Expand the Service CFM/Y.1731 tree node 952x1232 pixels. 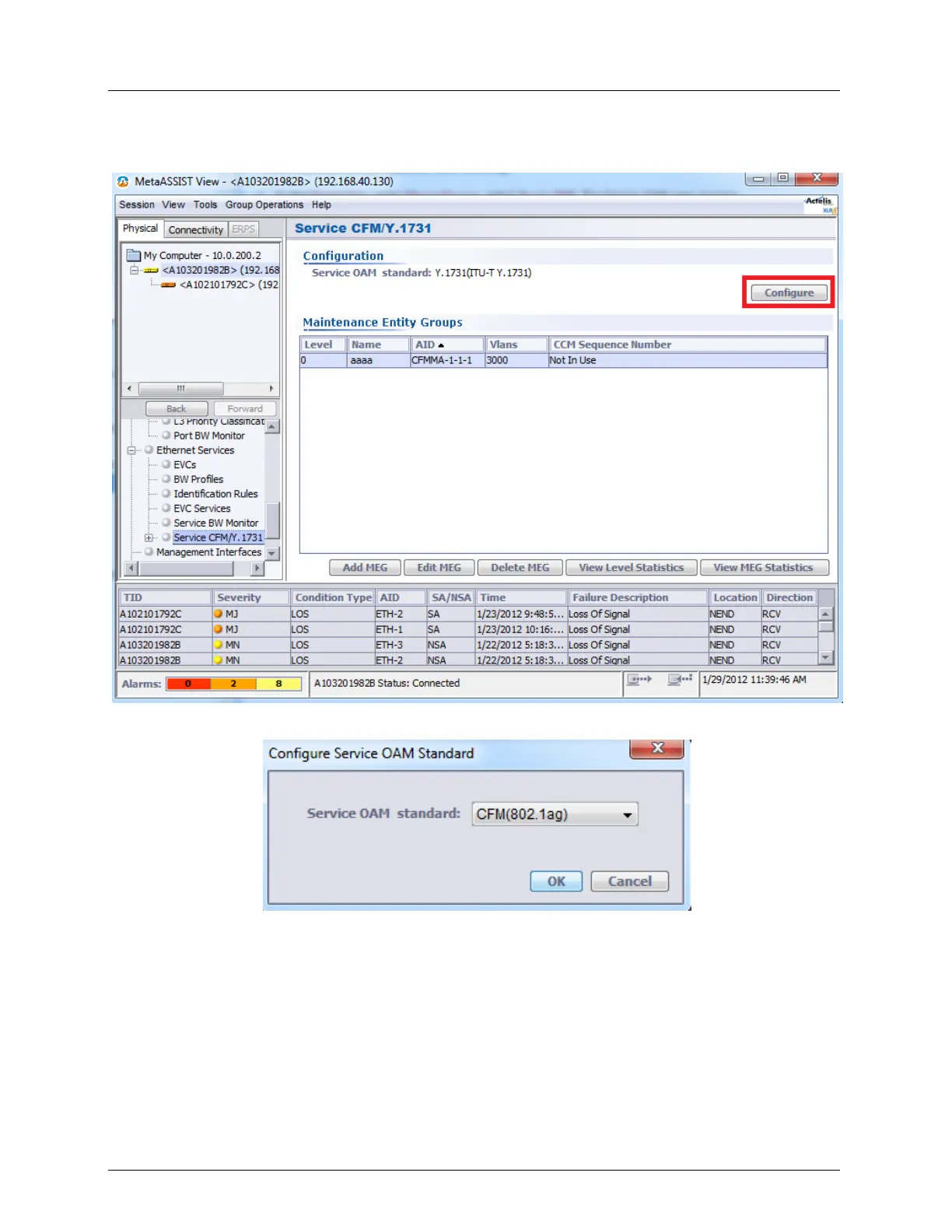[x=149, y=537]
